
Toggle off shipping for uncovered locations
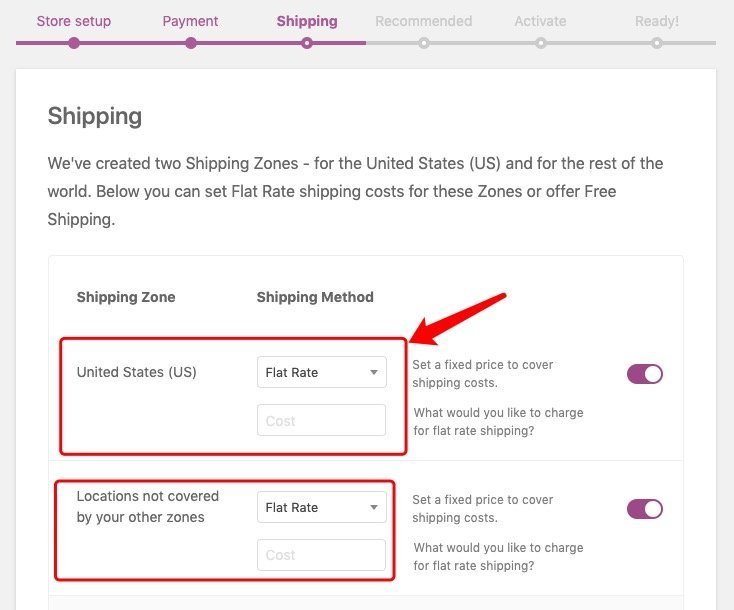click(645, 509)
